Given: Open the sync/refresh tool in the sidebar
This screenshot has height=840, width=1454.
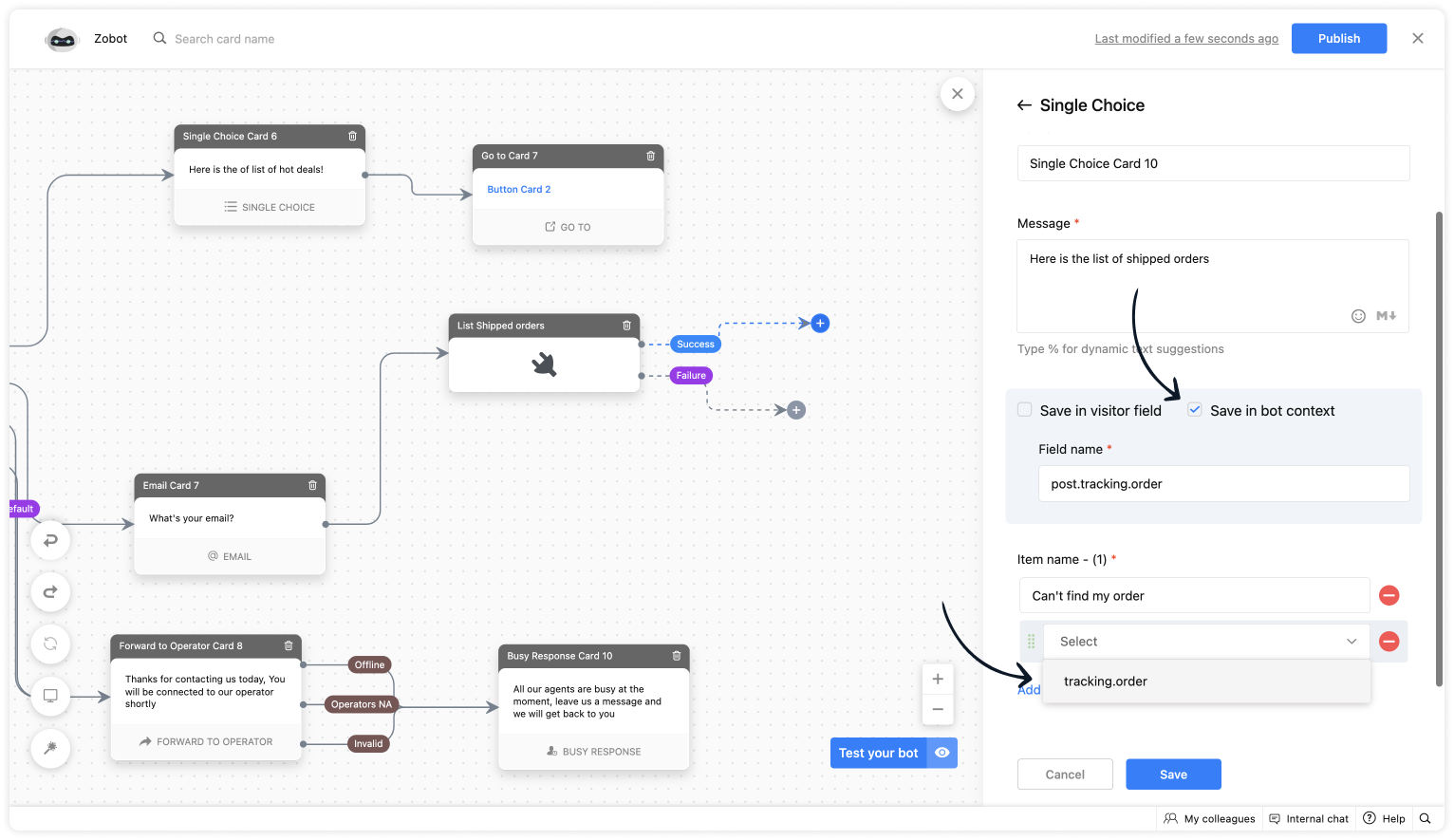Looking at the screenshot, I should pyautogui.click(x=49, y=644).
